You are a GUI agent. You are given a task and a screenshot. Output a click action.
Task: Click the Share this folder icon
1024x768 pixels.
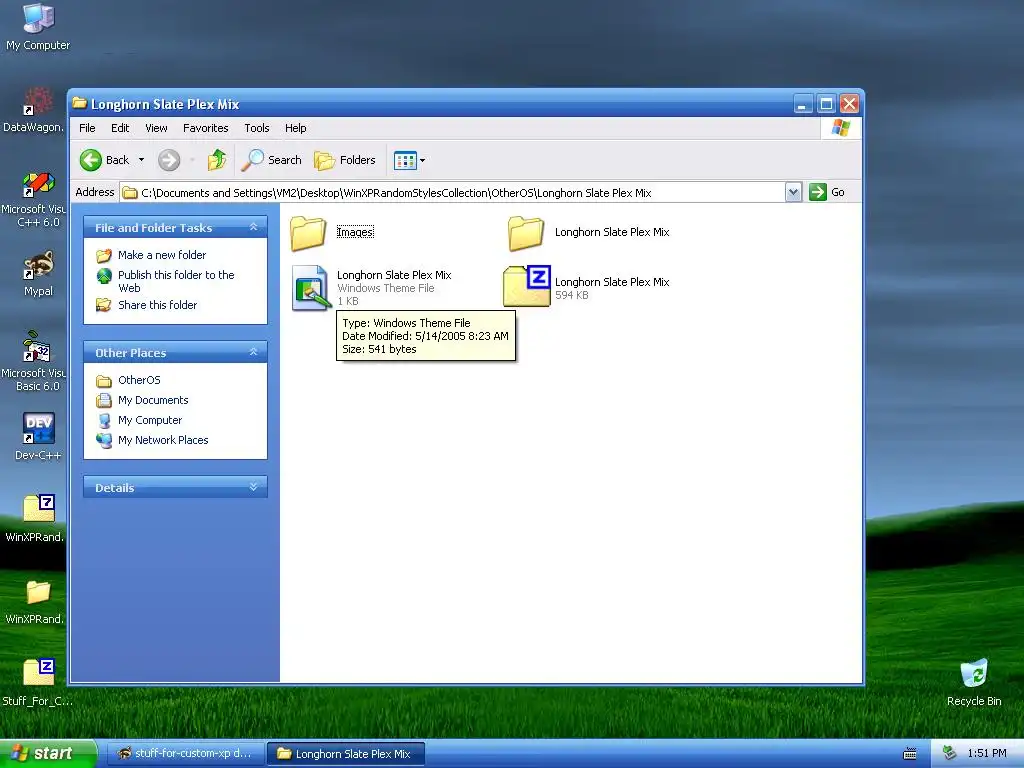(104, 305)
